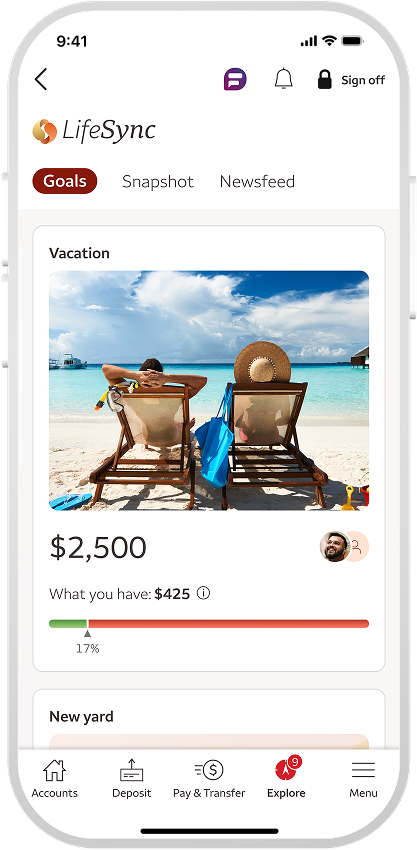
Task: Switch to the Snapshot tab
Action: (158, 182)
